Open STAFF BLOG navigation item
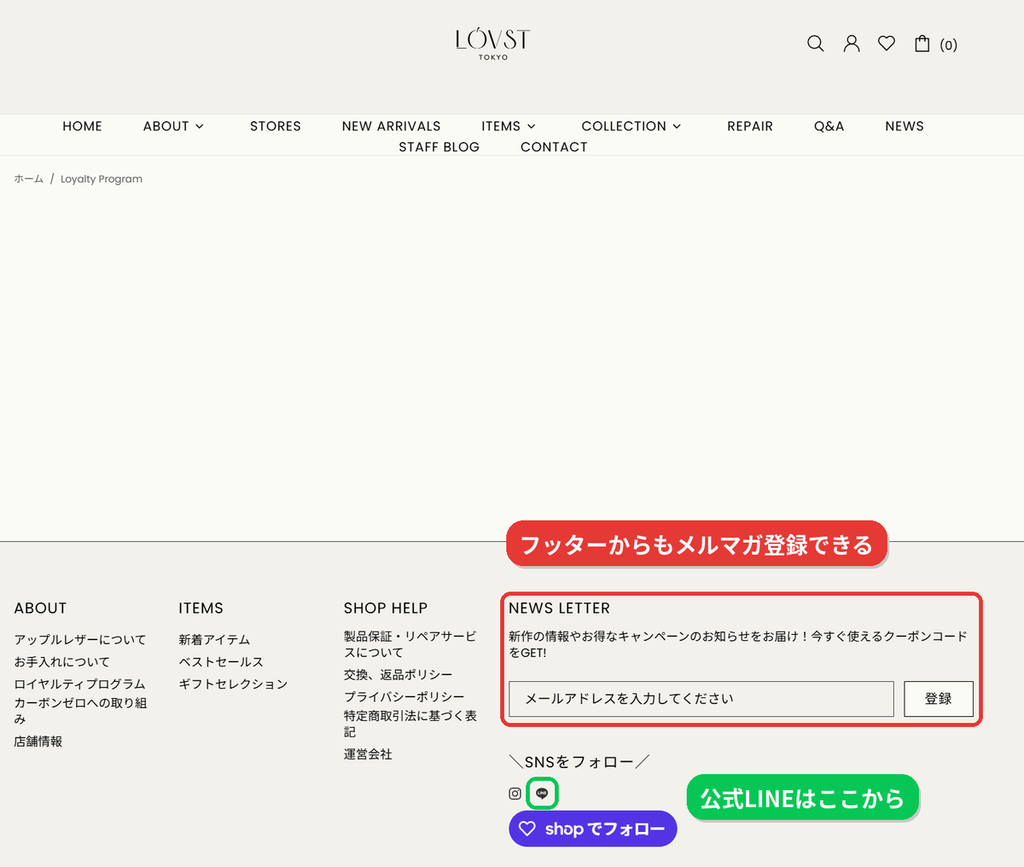 [x=439, y=147]
